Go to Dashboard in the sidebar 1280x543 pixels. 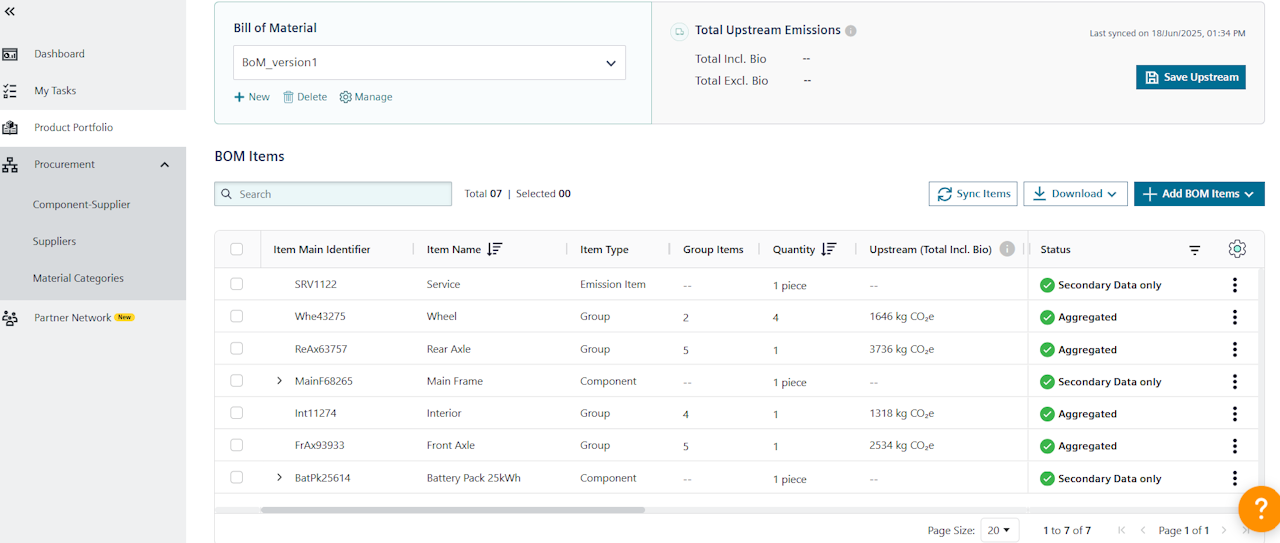[59, 54]
